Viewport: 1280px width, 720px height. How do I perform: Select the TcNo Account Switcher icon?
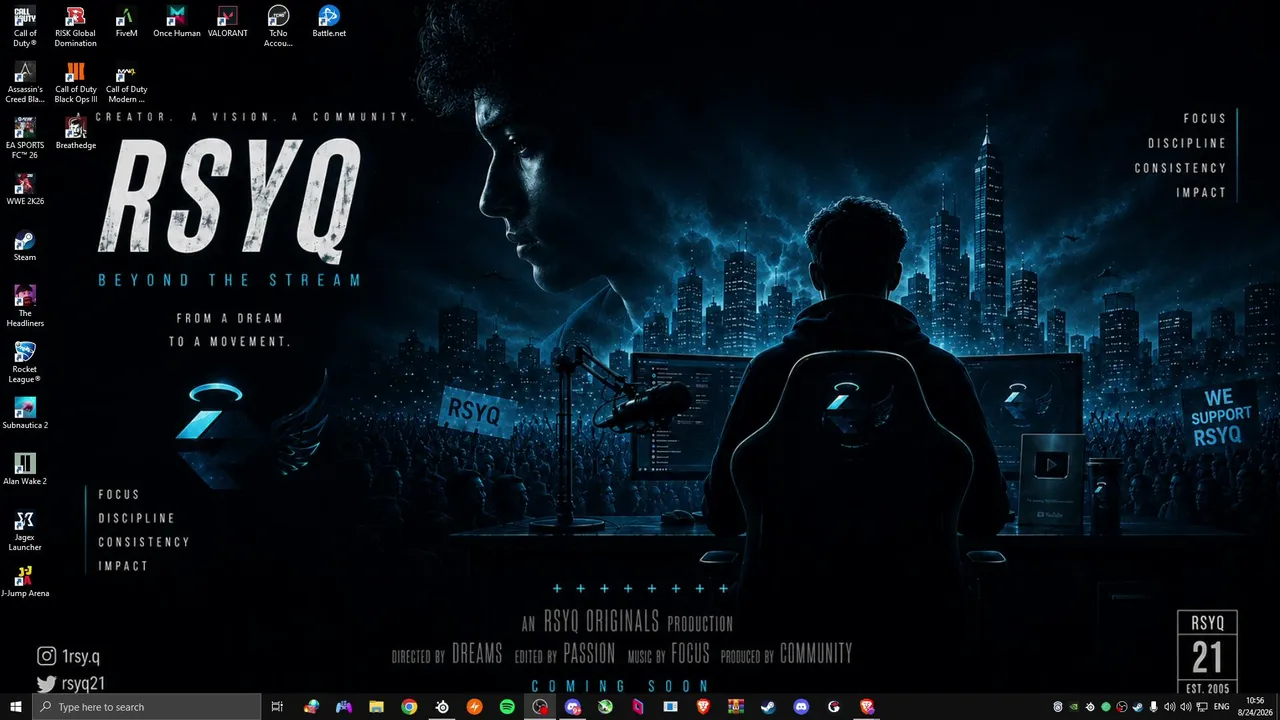[278, 26]
